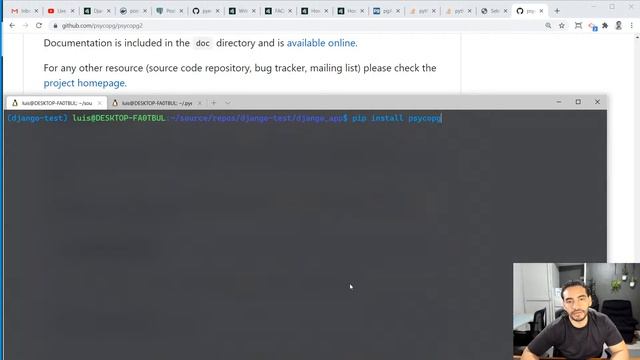Open the Extensions puzzle piece menu
The height and width of the screenshot is (360, 640).
[605, 26]
